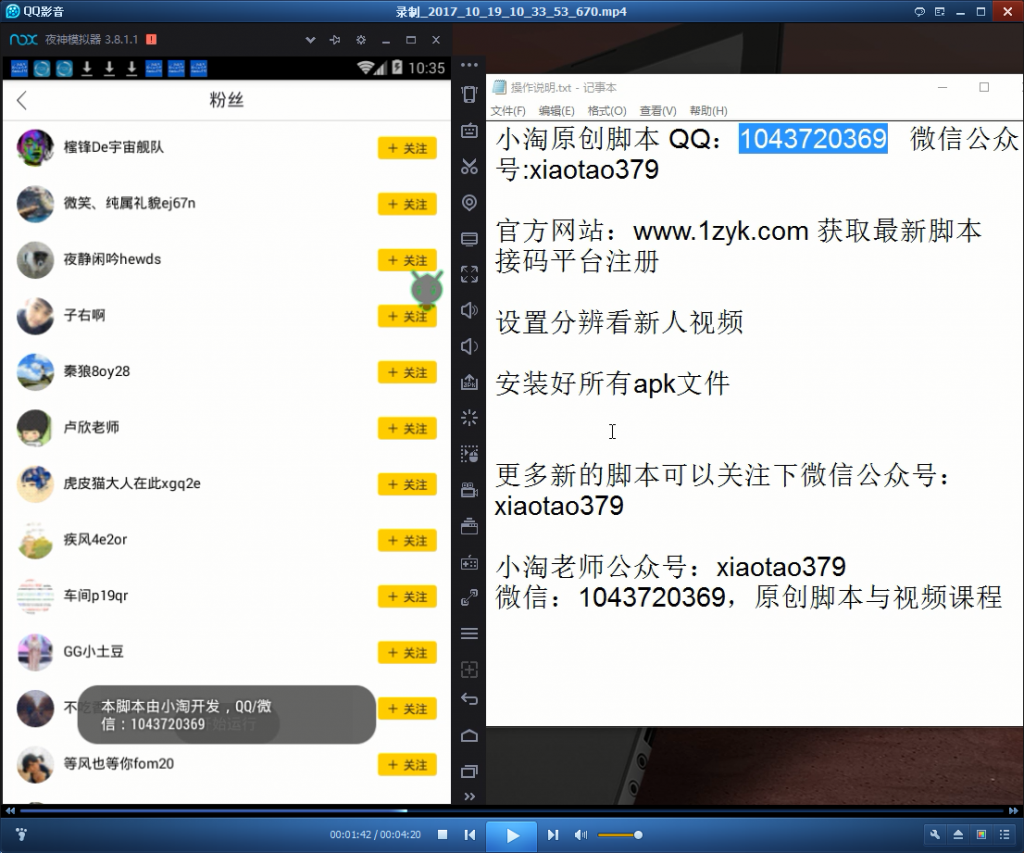
Task: Open QQ影音 feedback chat icon
Action: point(919,12)
